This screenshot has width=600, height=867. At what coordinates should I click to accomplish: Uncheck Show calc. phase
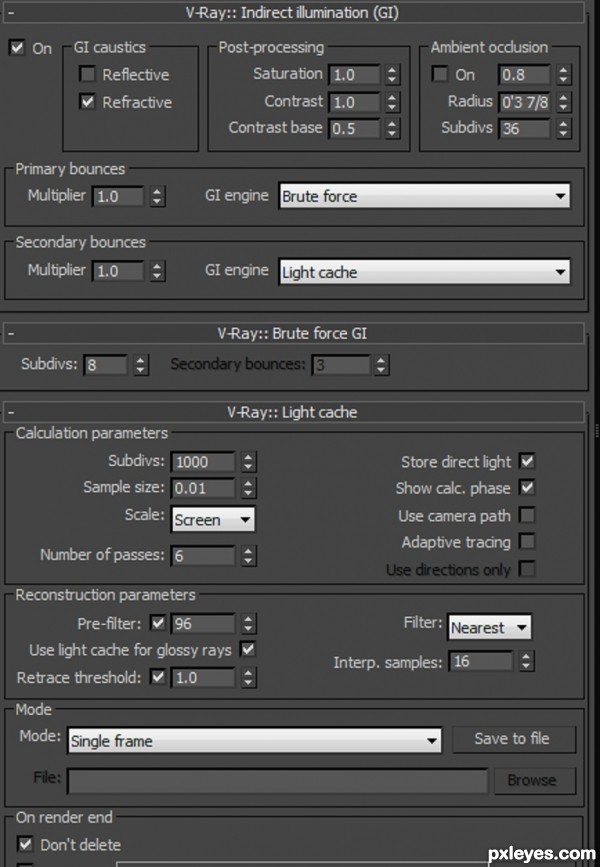(x=527, y=487)
